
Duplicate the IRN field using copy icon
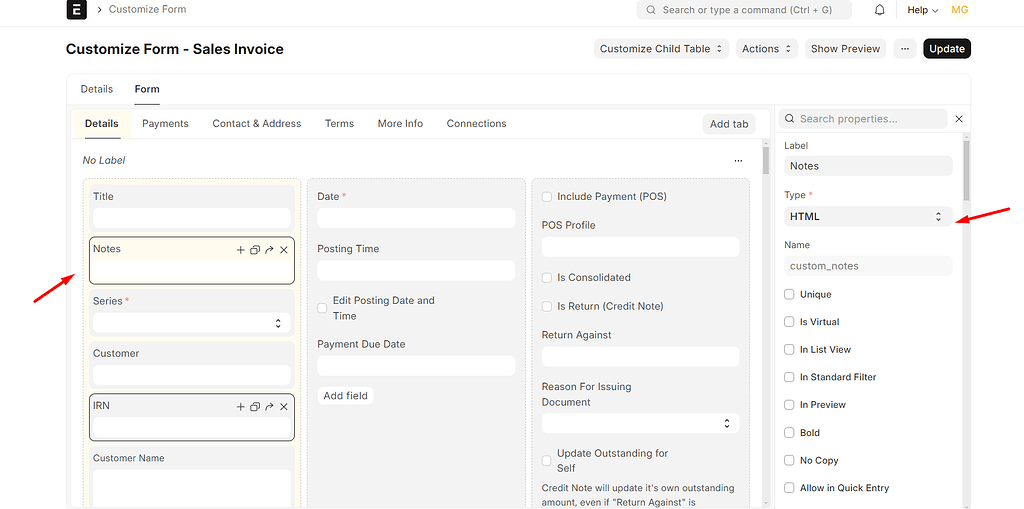point(255,406)
